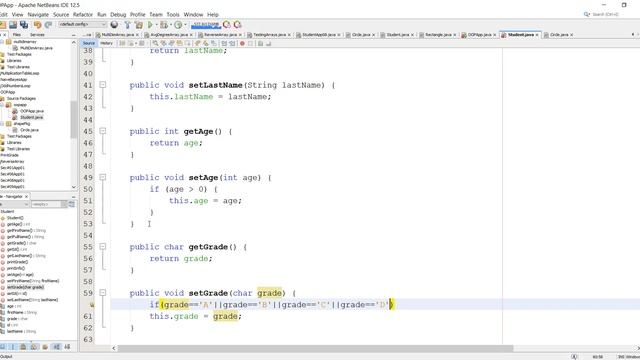Click the Stop Macro Recording icon
The width and height of the screenshot is (640, 360).
coord(251,43)
